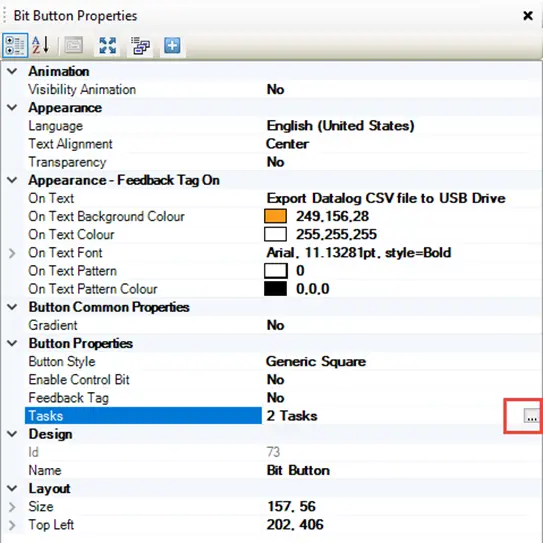
Task: Collapse the Animation category
Action: click(x=12, y=71)
